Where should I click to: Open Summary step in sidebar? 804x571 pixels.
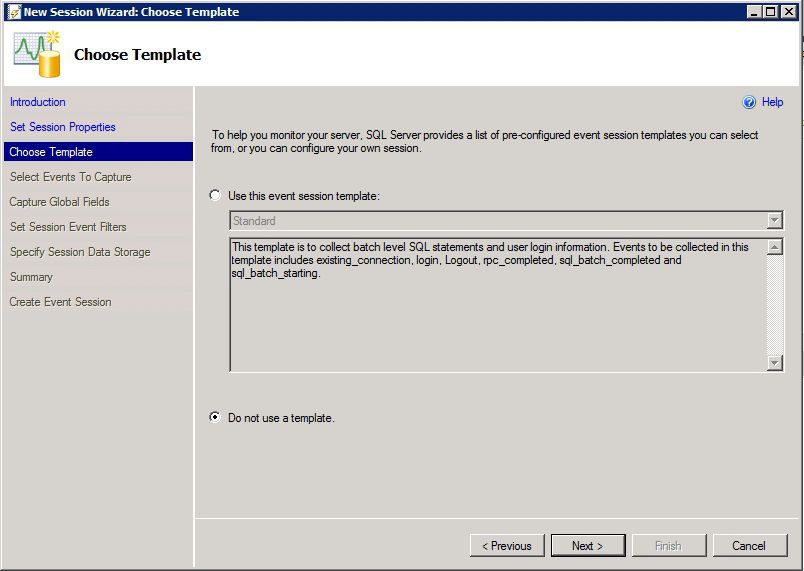[x=31, y=277]
